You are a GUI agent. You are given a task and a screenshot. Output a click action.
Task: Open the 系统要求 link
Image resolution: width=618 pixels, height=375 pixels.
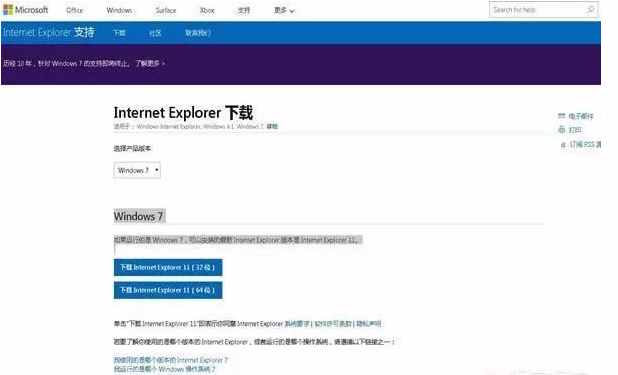pos(297,324)
